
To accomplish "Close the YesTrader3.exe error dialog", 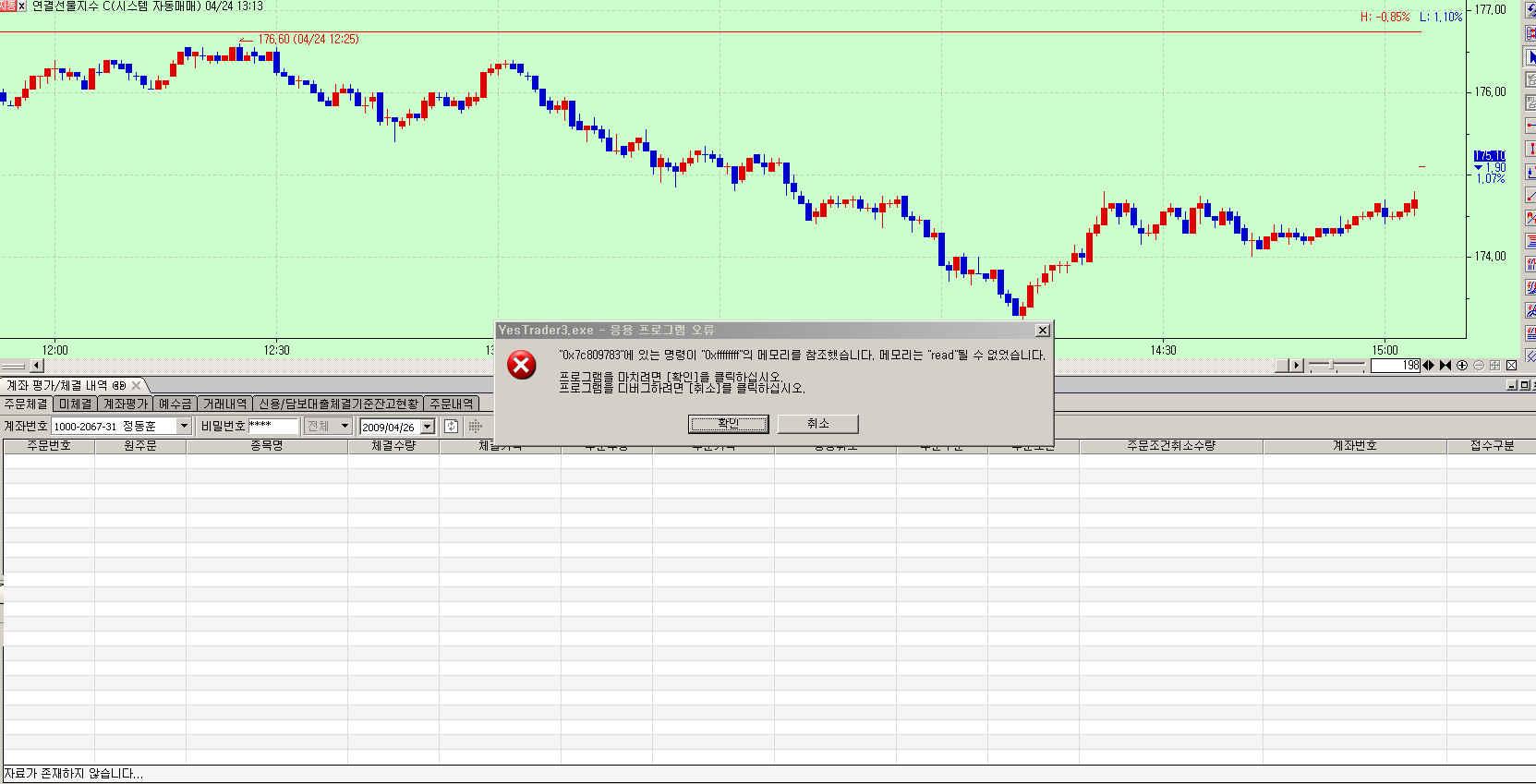I will coord(1042,331).
